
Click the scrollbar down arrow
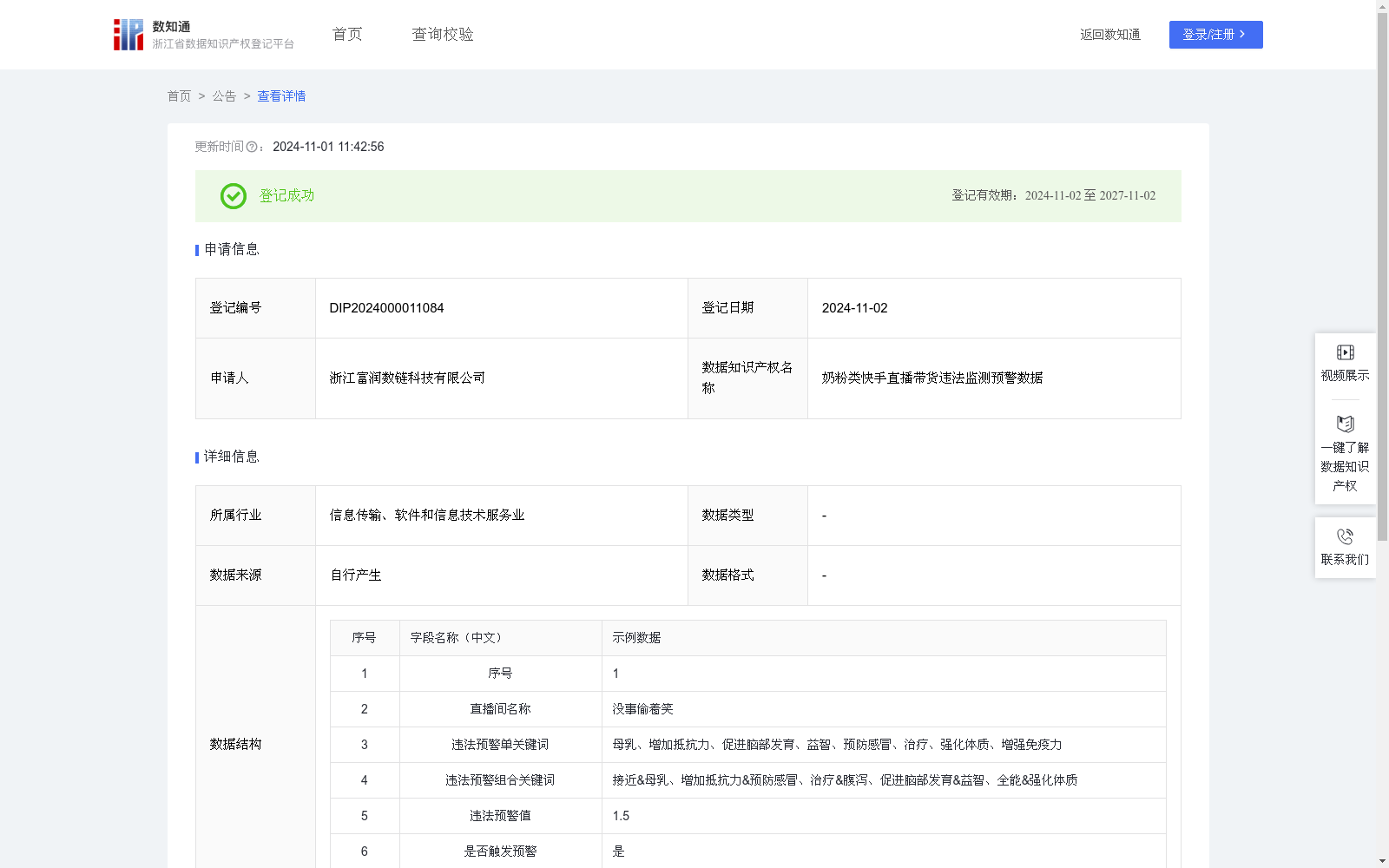coord(1382,861)
